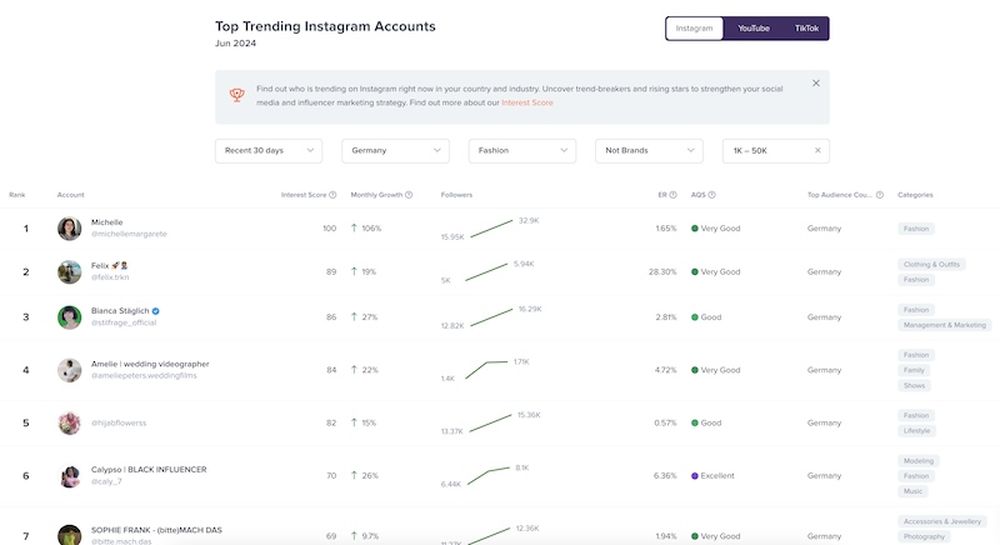Screen dimensions: 1000x545
Task: Open SOPHIE FRANK - (bitte)MACH DAS account
Action: [156, 530]
